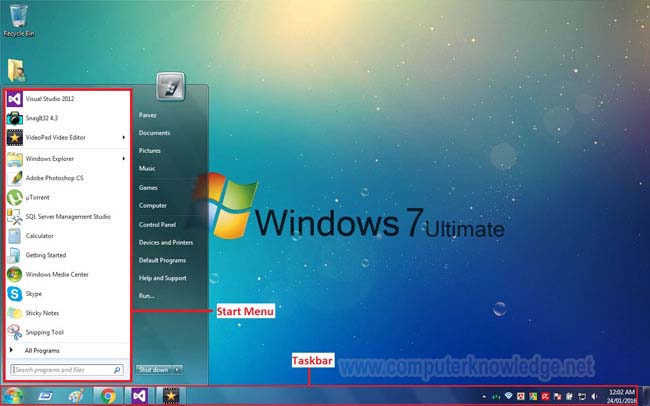Open Default Programs

coord(162,260)
